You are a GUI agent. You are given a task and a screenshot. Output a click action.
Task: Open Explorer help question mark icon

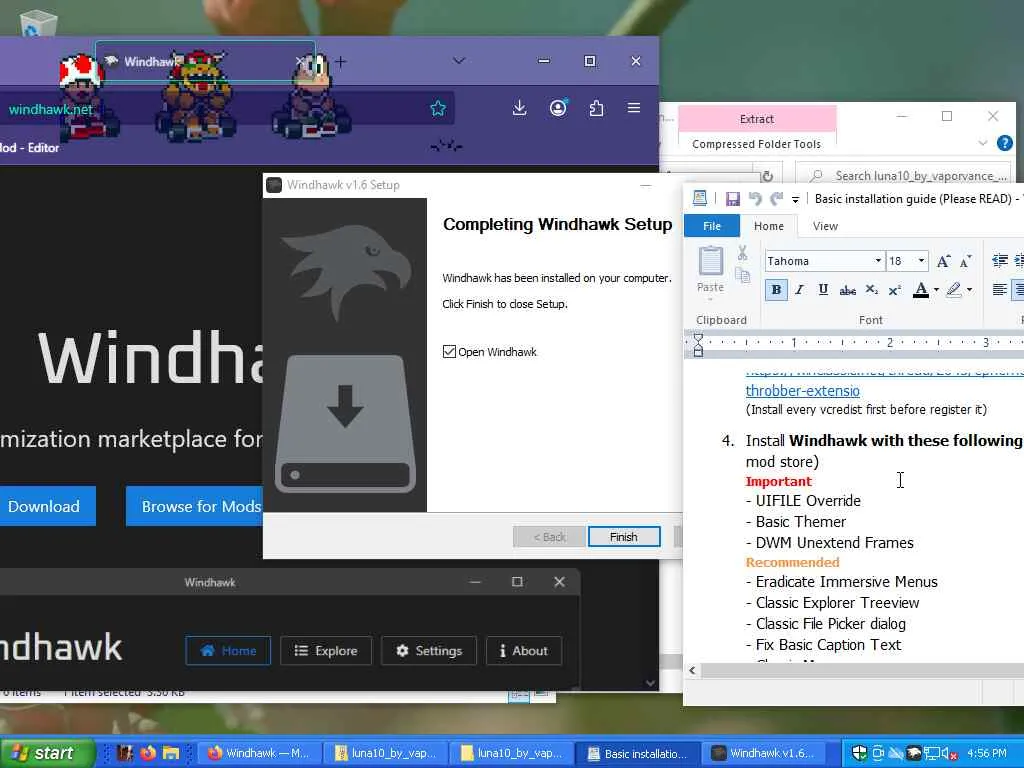pos(1004,143)
